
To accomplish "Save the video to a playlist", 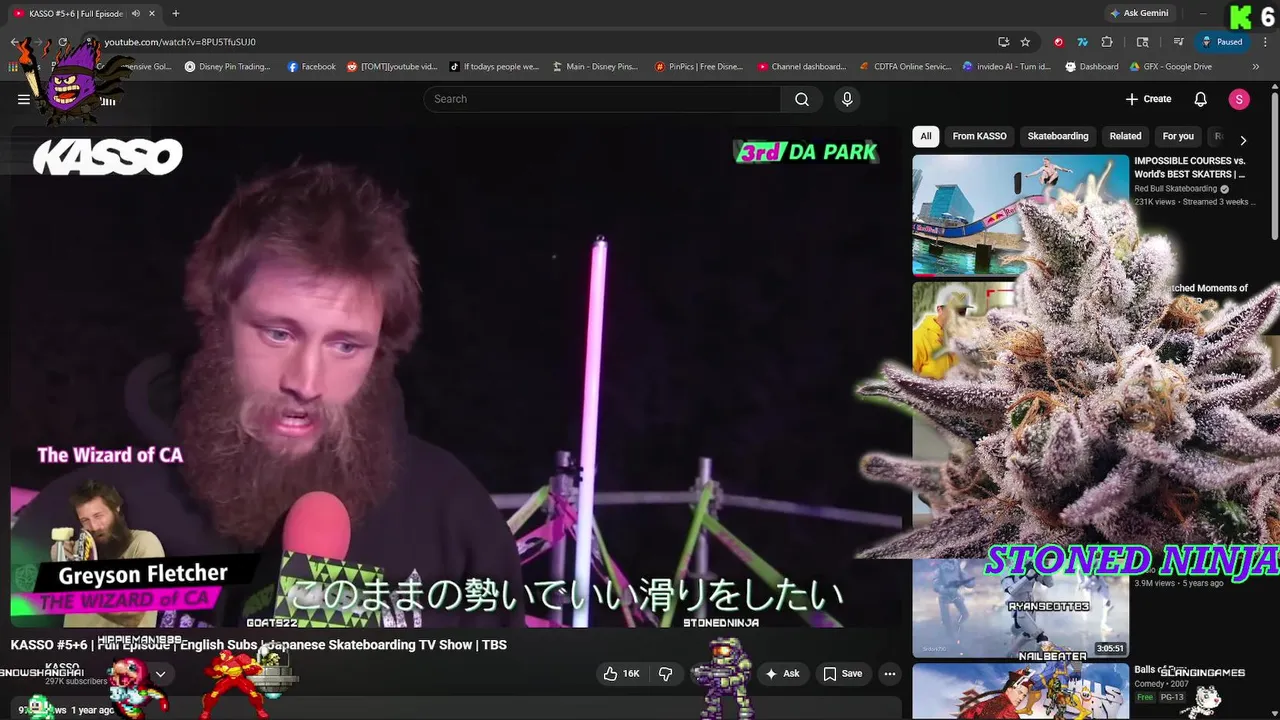I will point(842,674).
